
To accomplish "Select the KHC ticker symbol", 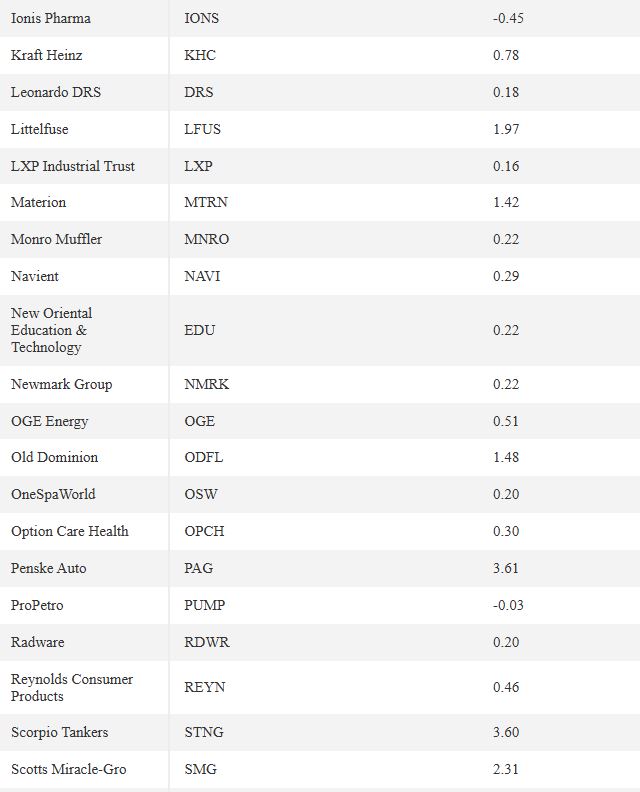I will pos(200,55).
